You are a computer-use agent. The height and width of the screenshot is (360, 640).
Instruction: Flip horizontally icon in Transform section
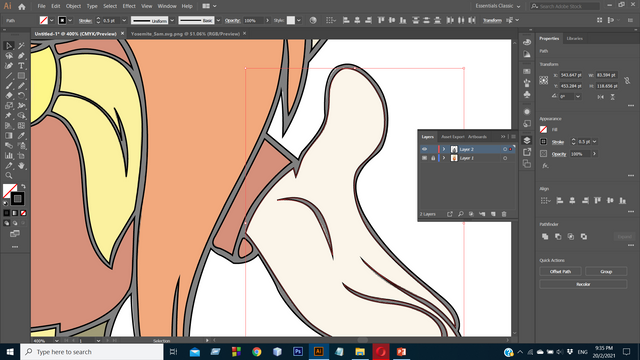[600, 97]
